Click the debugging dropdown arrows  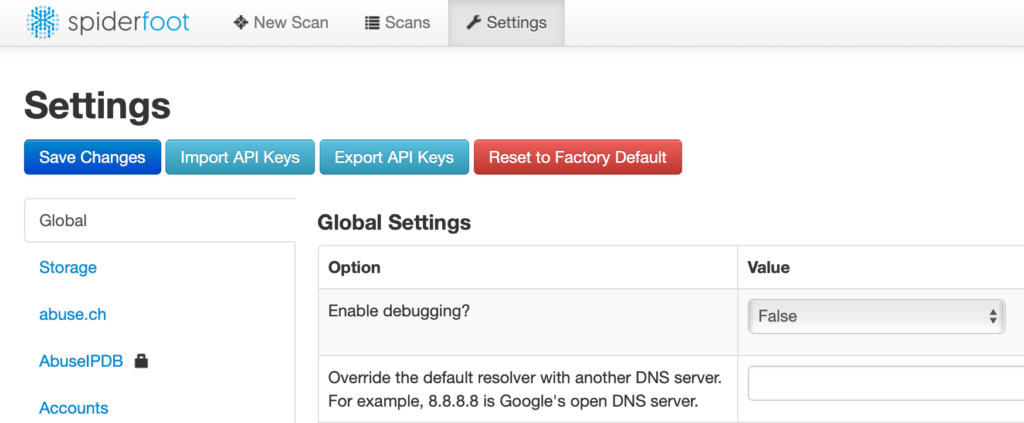pyautogui.click(x=993, y=316)
